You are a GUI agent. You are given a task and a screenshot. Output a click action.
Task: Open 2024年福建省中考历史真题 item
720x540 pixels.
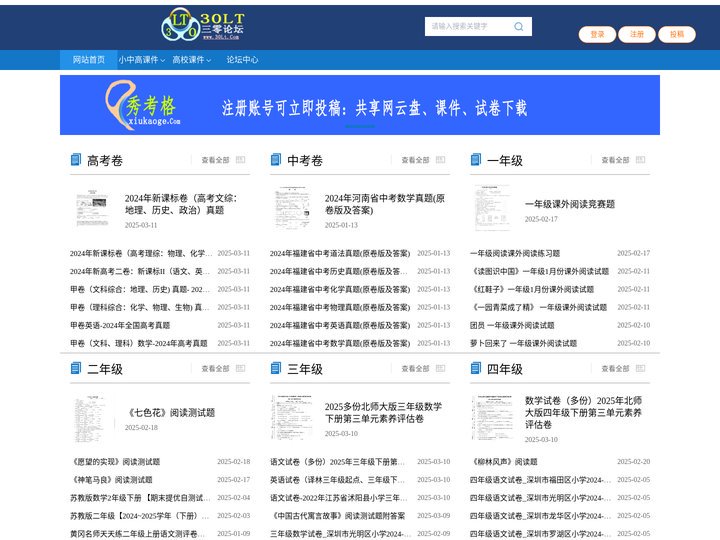pos(338,271)
